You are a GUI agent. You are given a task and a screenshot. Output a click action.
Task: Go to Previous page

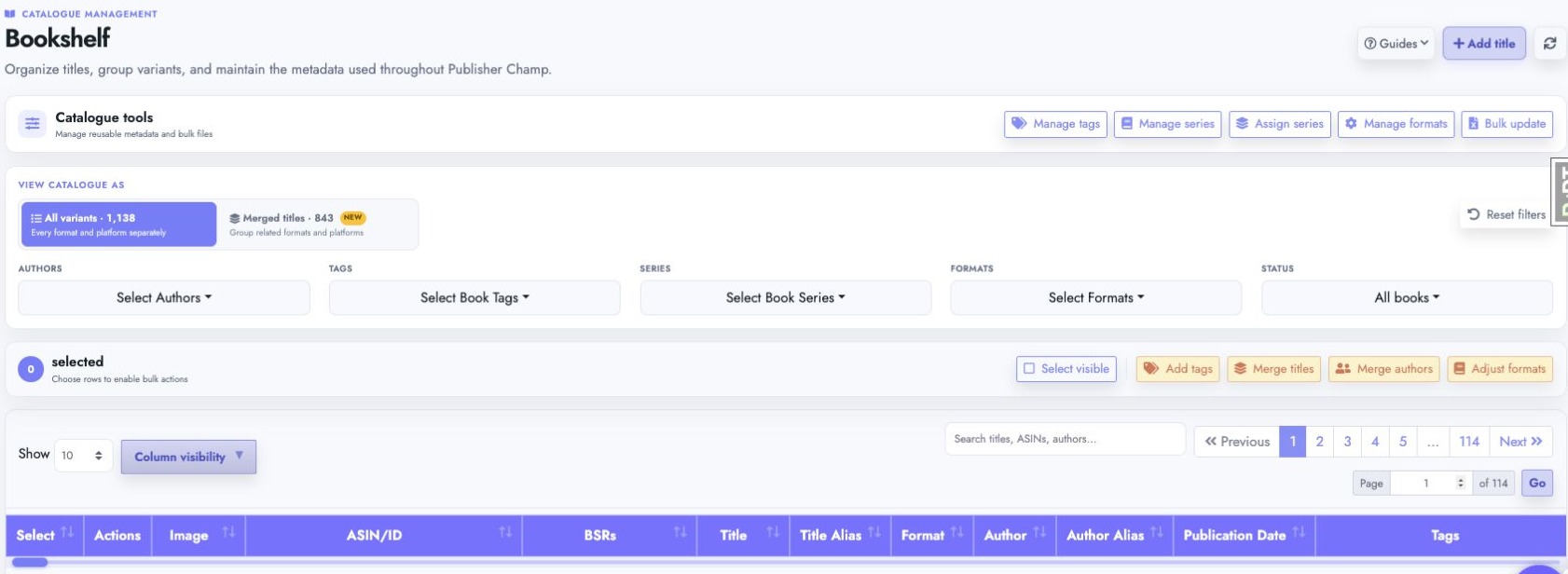click(1237, 442)
